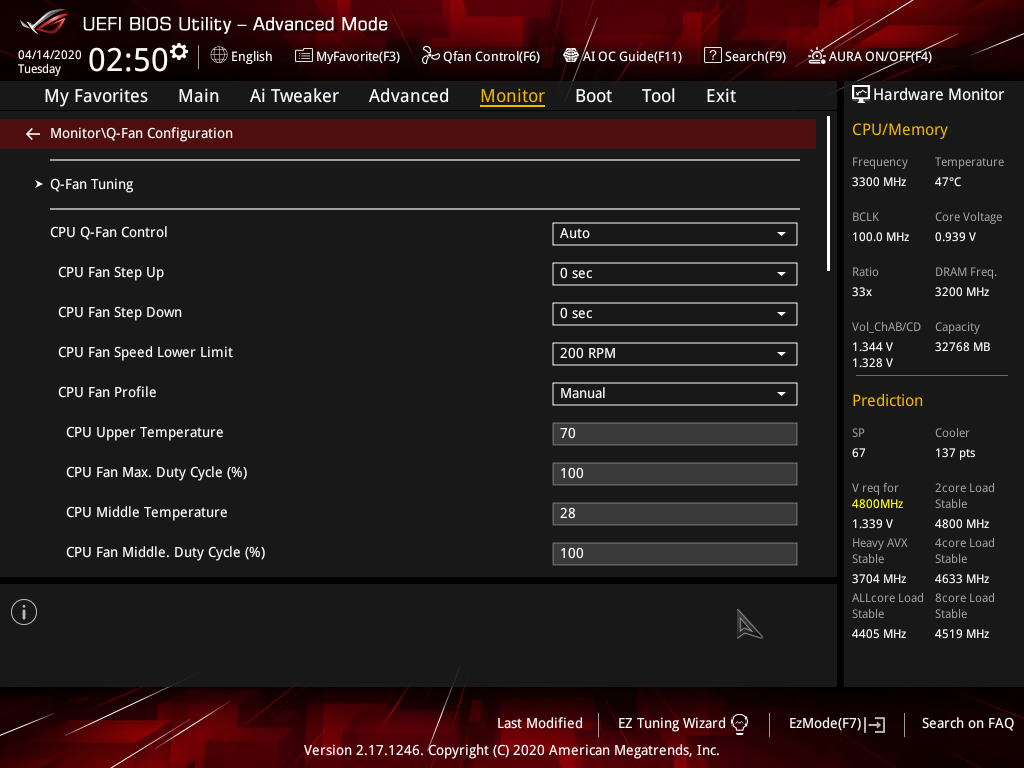
Task: Click the 137 pts cooler score
Action: (955, 453)
